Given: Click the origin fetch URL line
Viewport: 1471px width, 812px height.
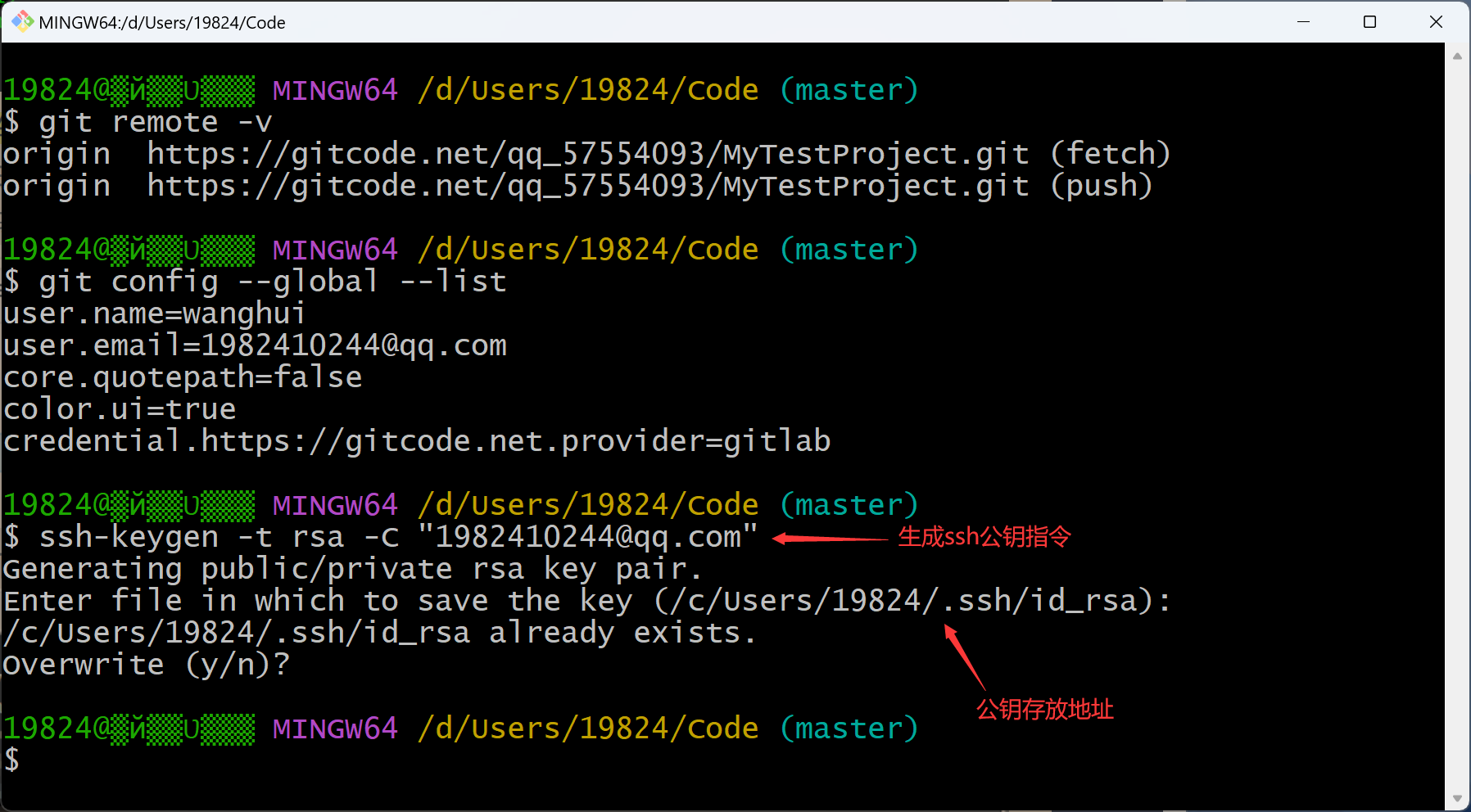Looking at the screenshot, I should [x=586, y=154].
